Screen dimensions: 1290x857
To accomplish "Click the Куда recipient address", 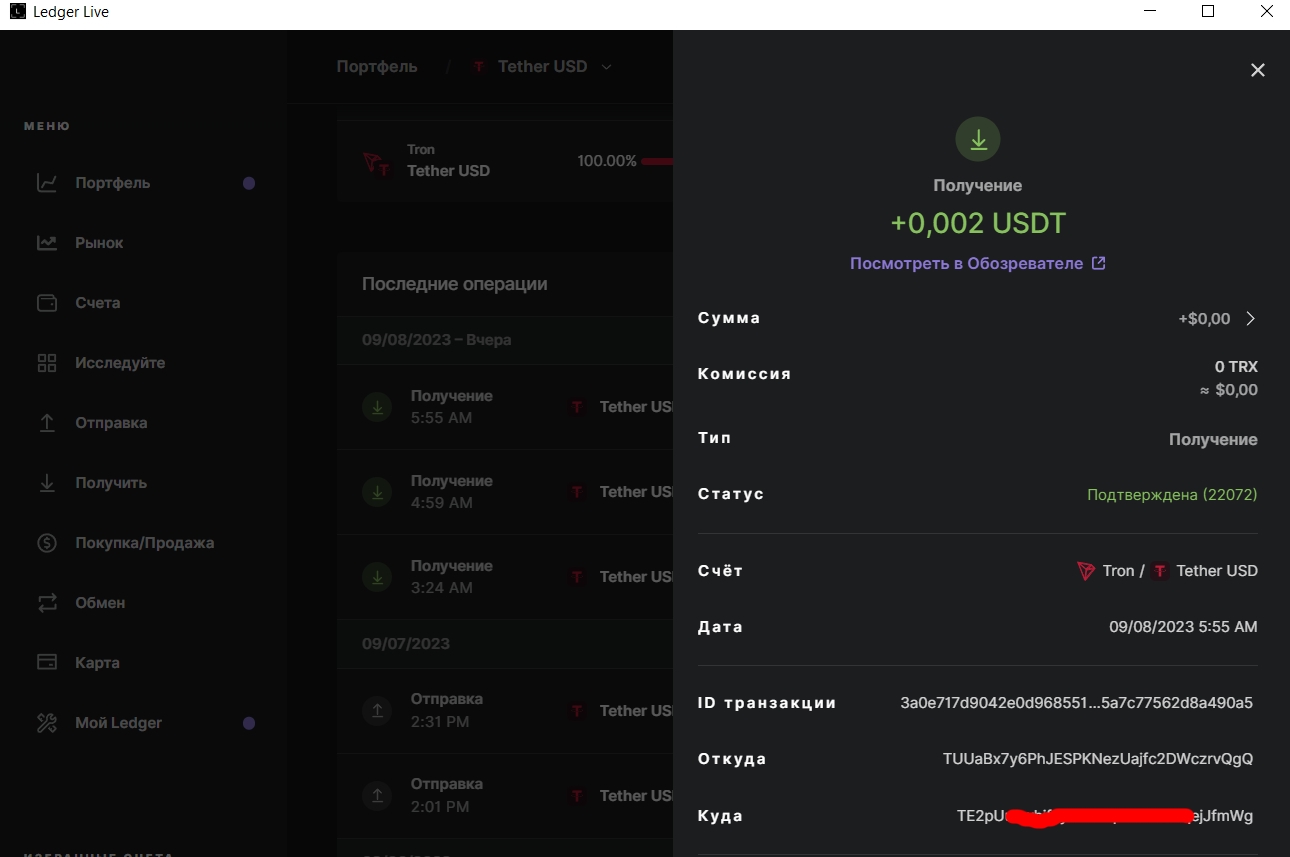I will coord(1105,816).
